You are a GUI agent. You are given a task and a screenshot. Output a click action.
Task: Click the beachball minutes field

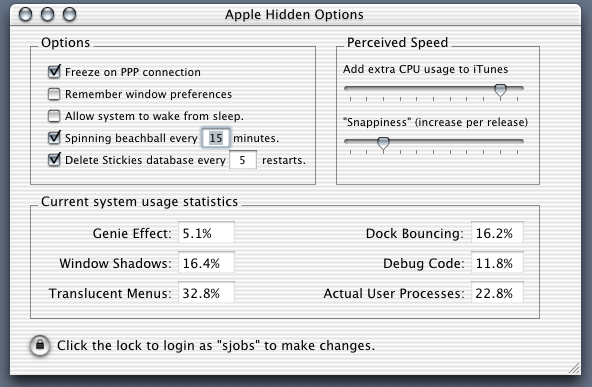click(216, 138)
